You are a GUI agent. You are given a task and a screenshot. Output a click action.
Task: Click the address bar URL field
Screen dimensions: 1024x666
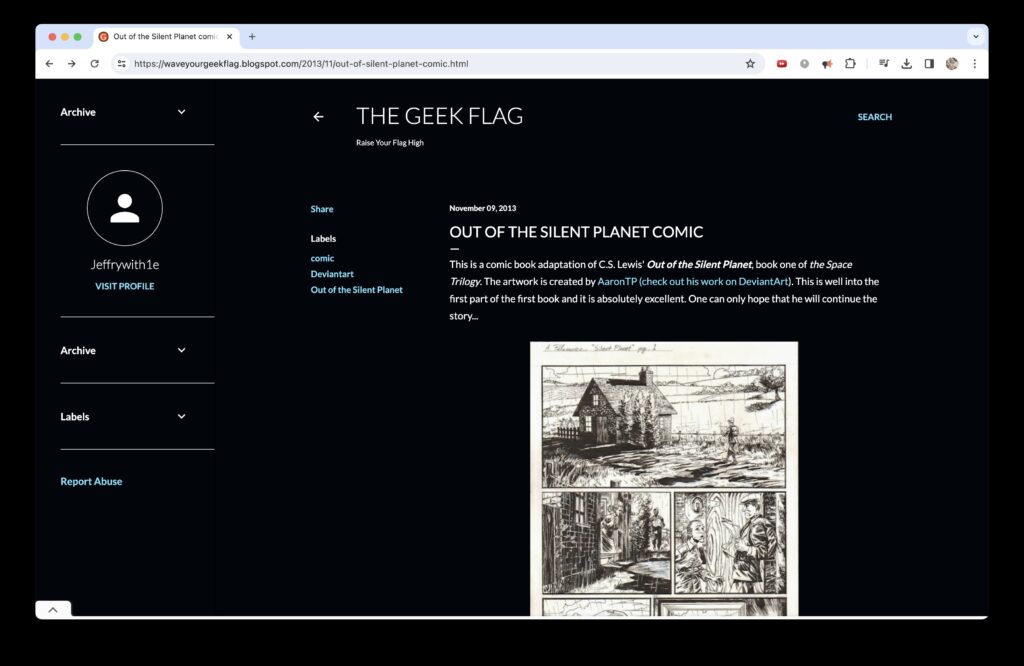[431, 63]
